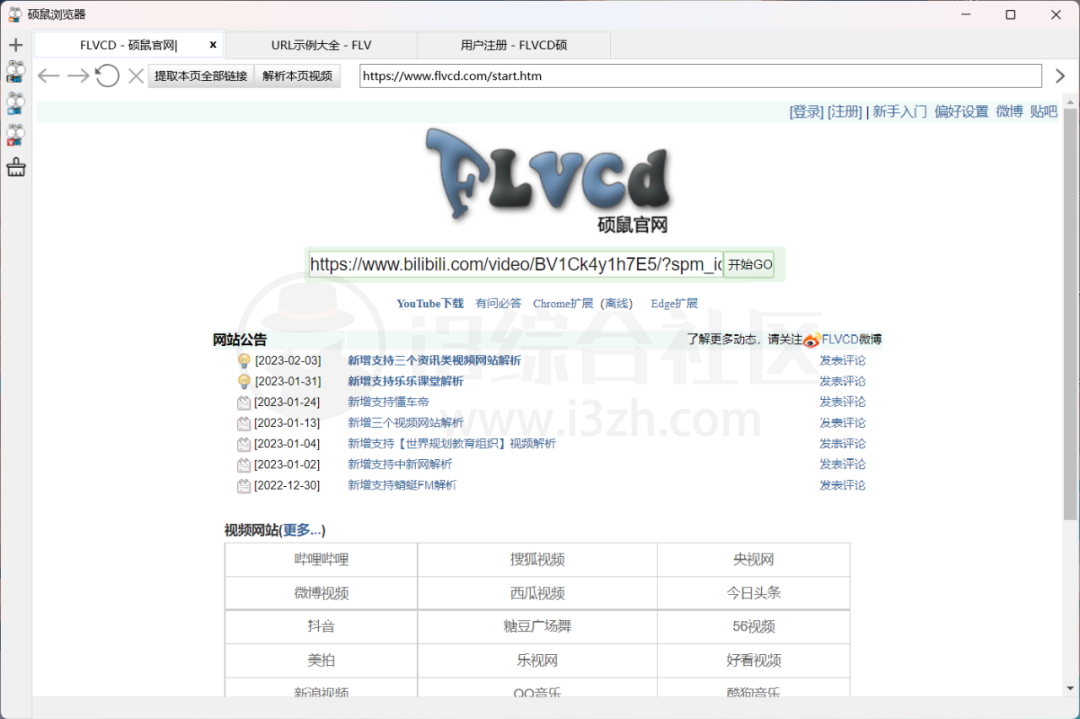Click 发表评论 on the 2023-01-13 row

[x=842, y=423]
